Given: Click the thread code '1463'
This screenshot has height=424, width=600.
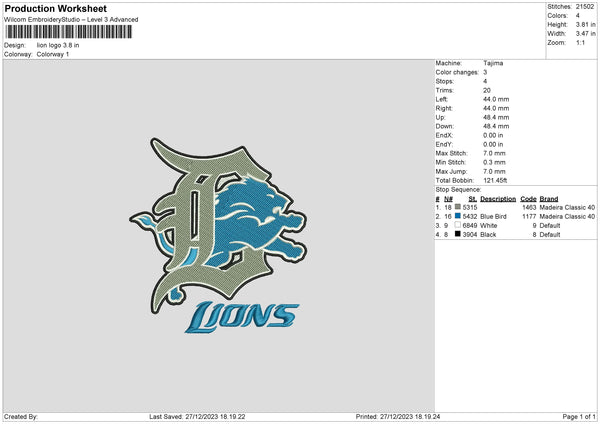Looking at the screenshot, I should tap(529, 207).
